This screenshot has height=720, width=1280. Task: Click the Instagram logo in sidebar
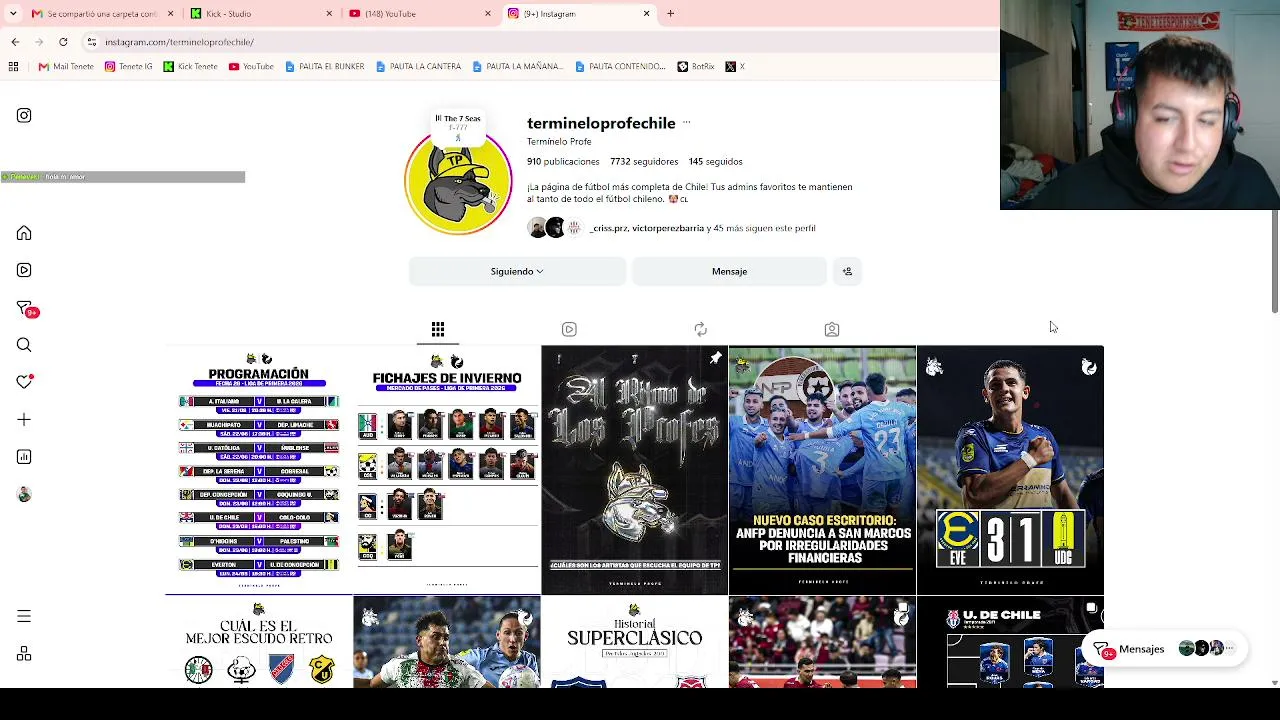(24, 116)
